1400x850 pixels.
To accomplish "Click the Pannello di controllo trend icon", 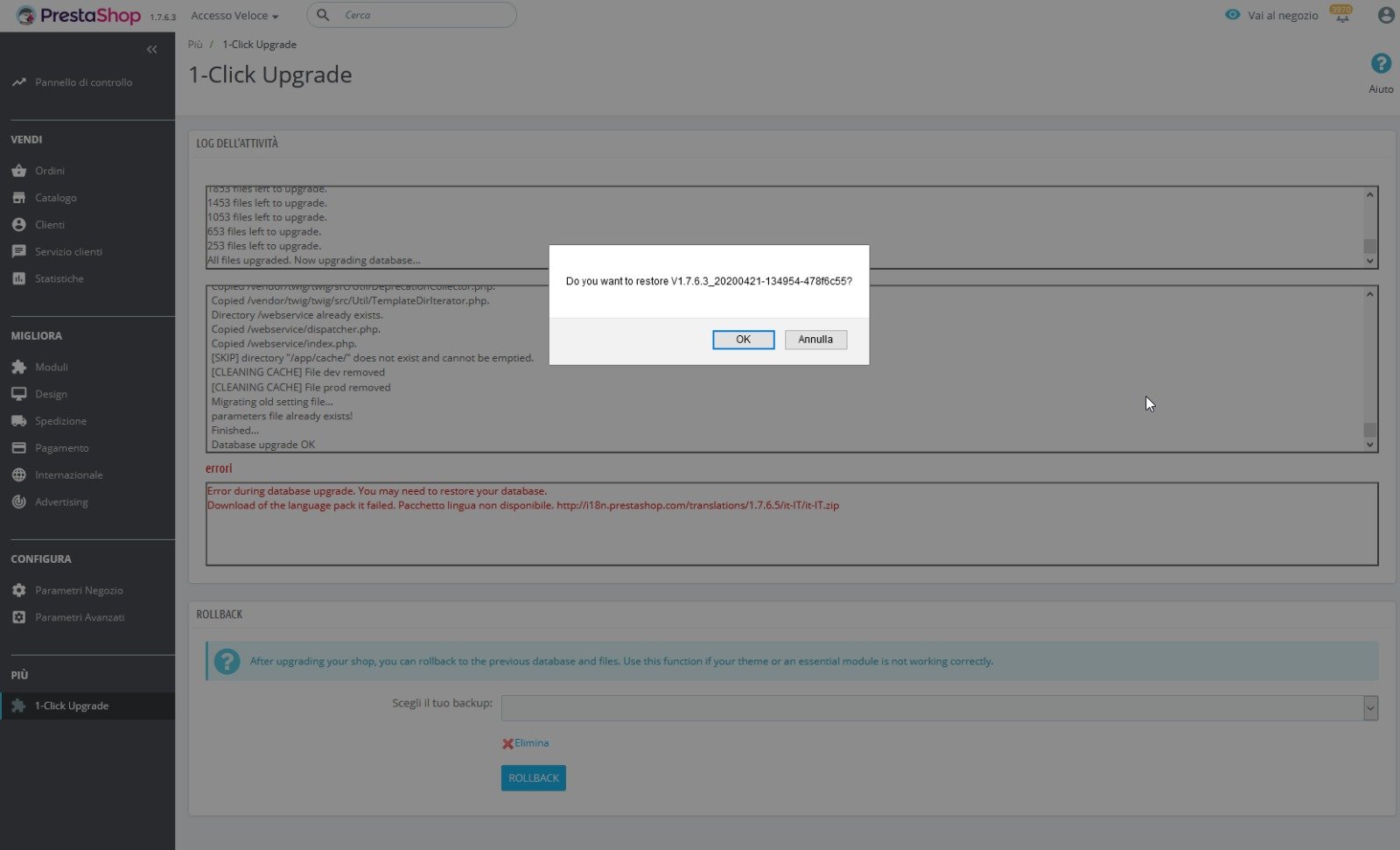I will coord(19,82).
